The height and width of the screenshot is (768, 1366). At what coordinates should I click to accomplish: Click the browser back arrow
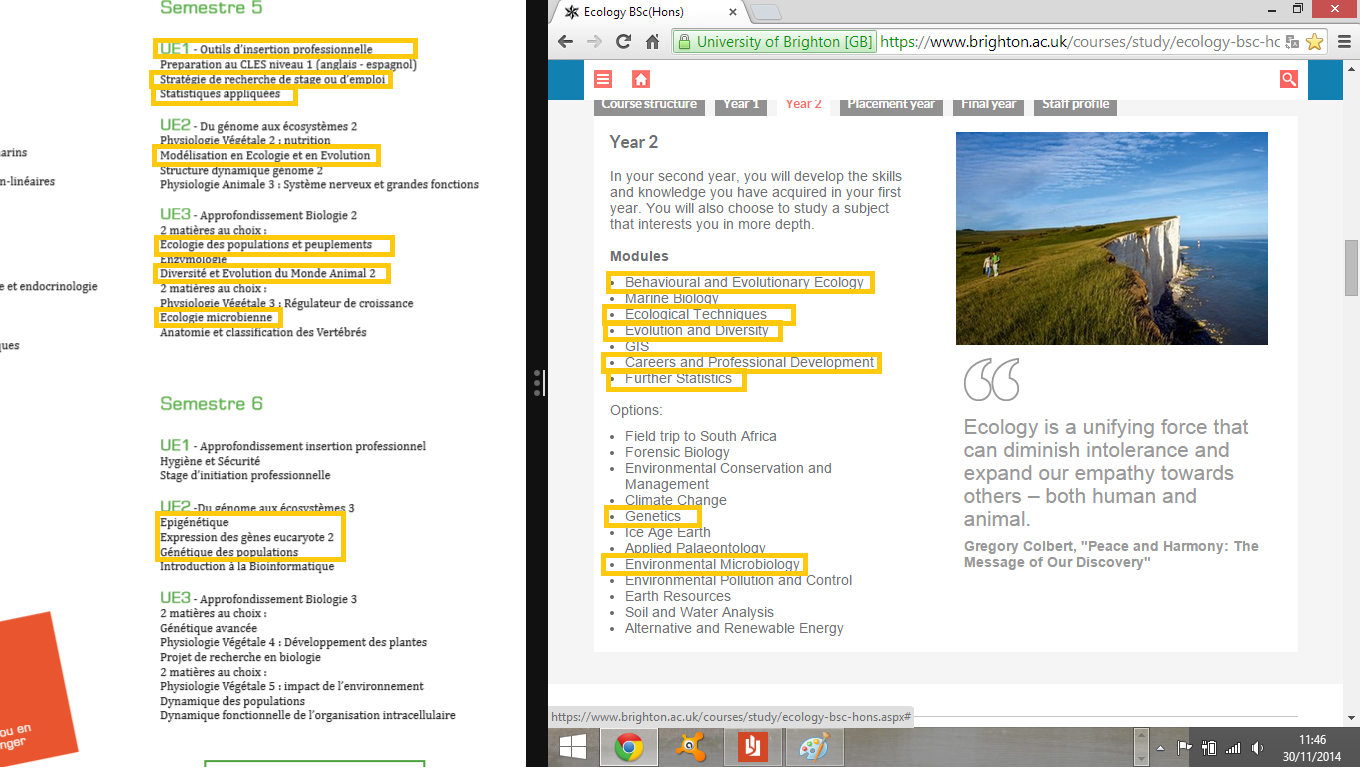tap(566, 42)
